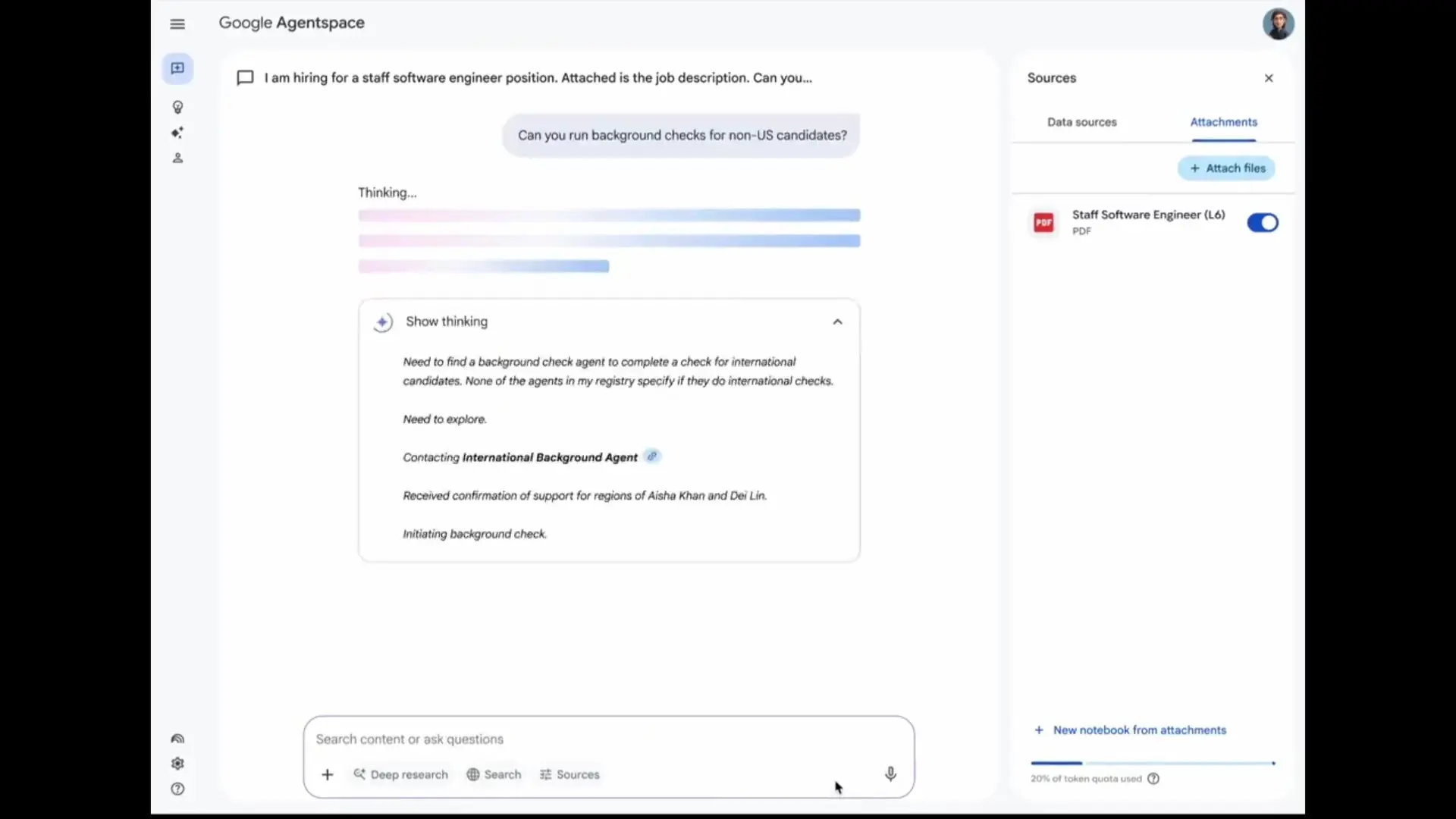Open the sparkle agents sidebar icon
This screenshot has width=1456, height=819.
coord(177,133)
